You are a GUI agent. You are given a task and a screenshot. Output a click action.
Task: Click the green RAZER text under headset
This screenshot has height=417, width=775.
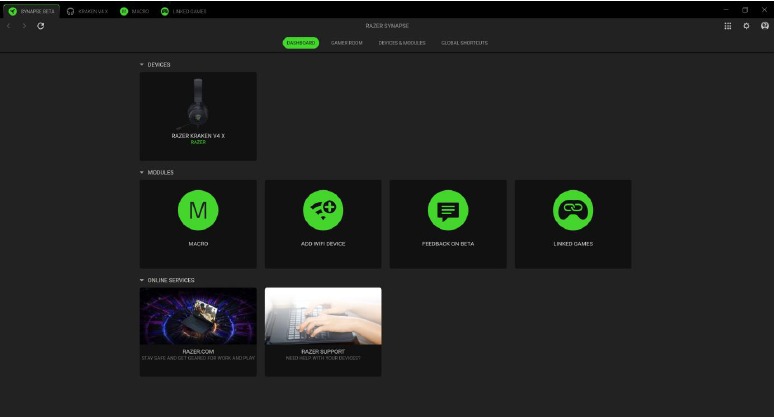click(198, 142)
